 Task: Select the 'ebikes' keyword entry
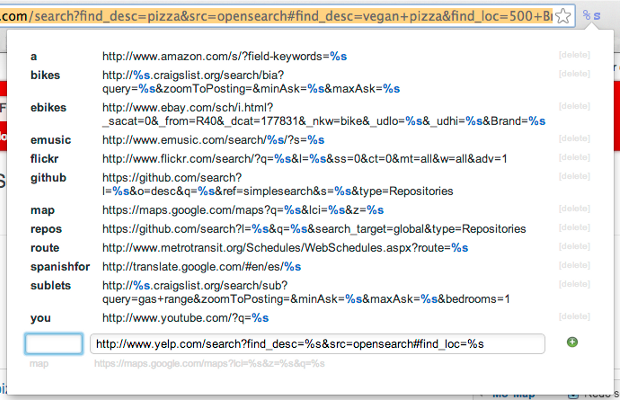tap(48, 108)
